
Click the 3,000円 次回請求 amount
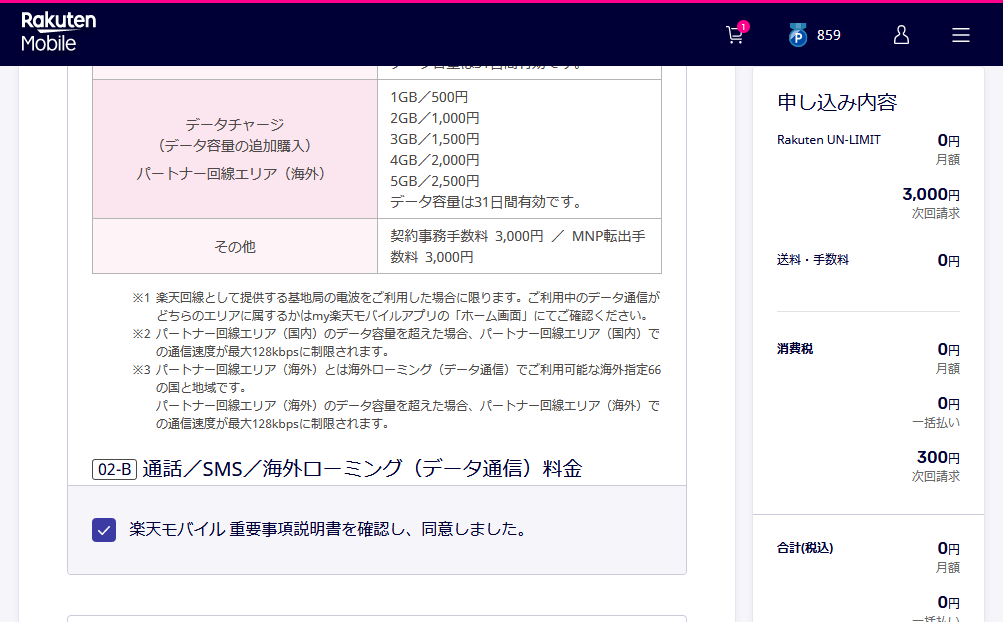(x=931, y=195)
